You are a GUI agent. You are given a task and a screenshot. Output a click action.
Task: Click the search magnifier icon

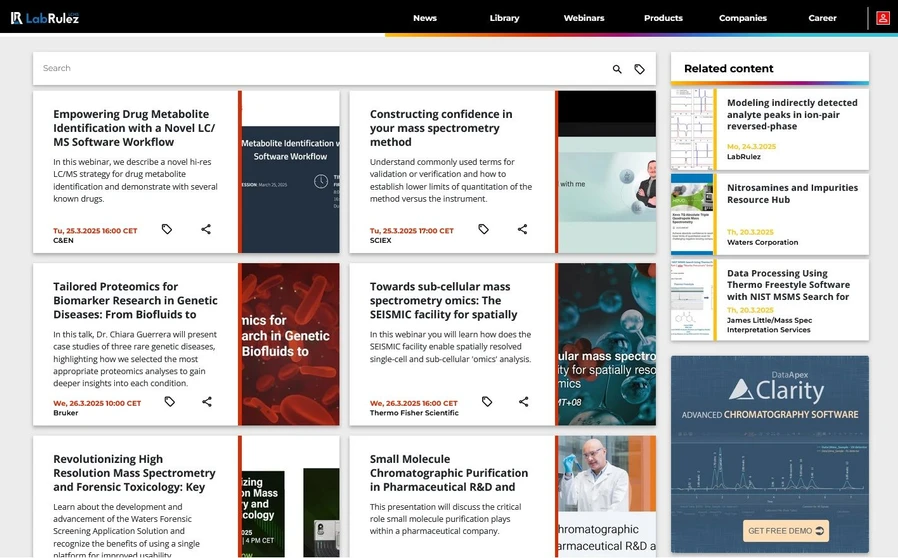[x=617, y=69]
